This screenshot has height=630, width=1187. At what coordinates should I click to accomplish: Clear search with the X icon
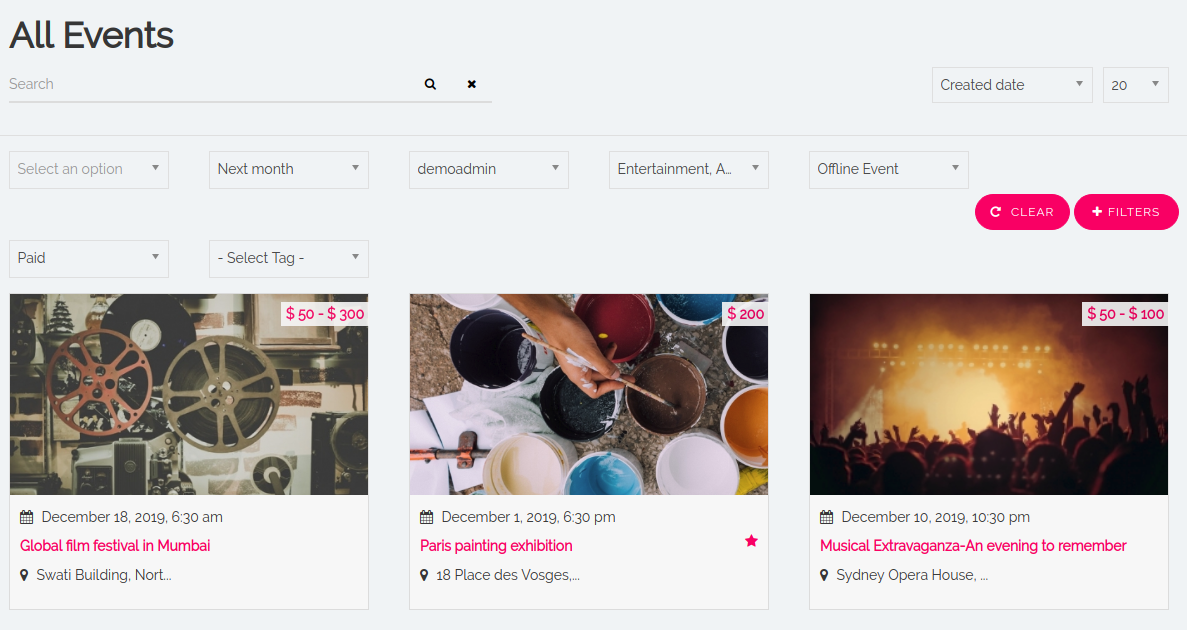point(471,85)
